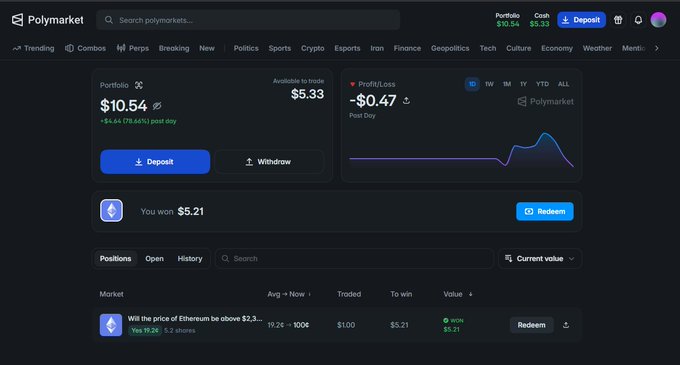Open the Sports category
The image size is (680, 365).
(280, 48)
